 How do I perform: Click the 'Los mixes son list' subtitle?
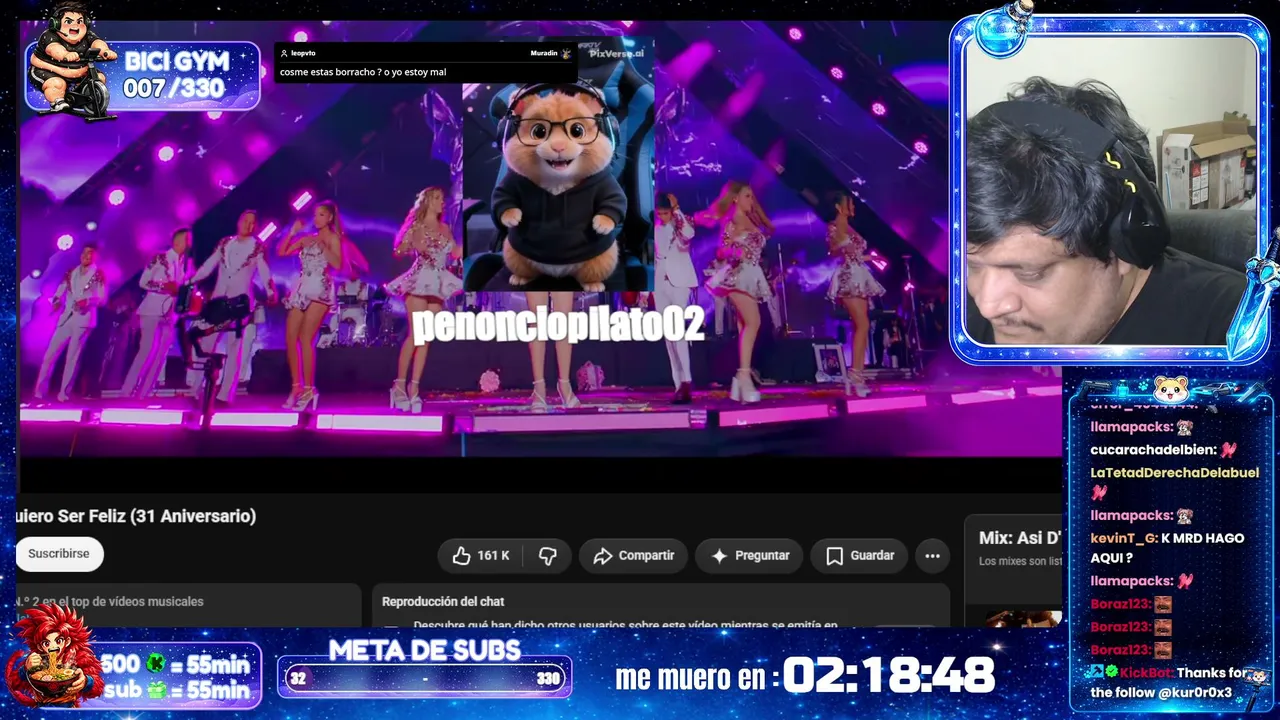(x=1020, y=561)
